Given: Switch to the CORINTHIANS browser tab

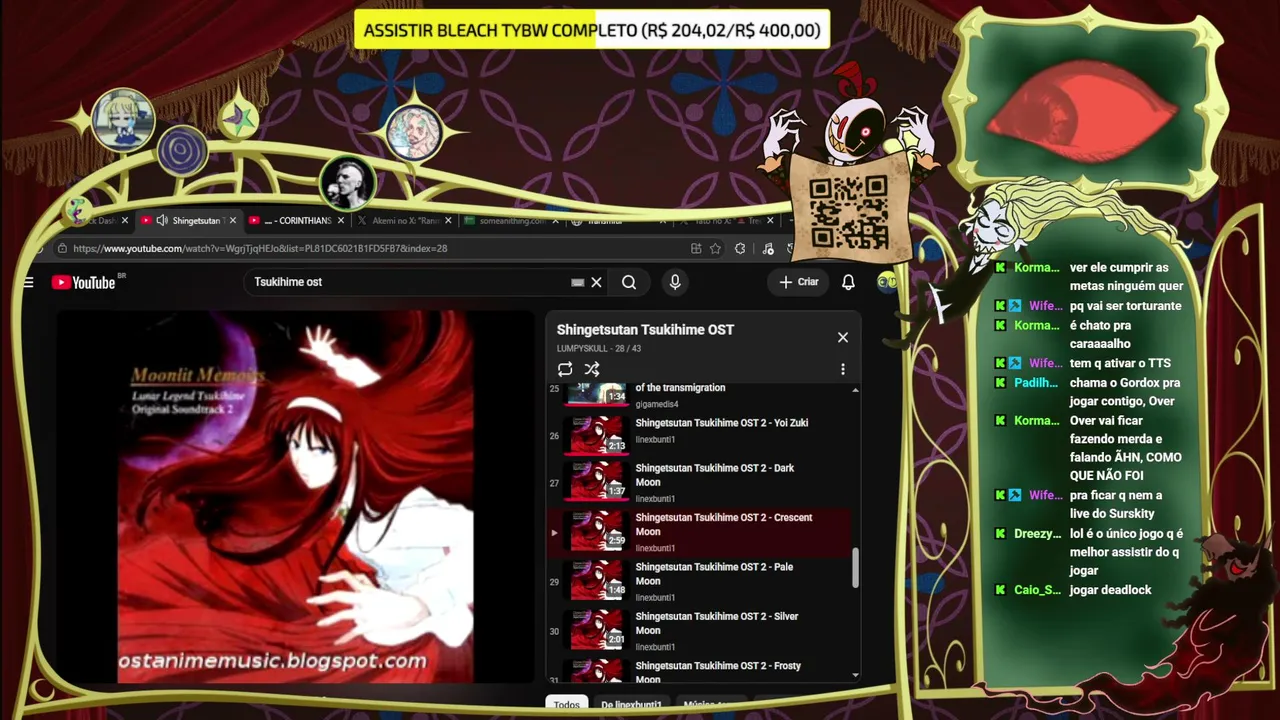Looking at the screenshot, I should [x=298, y=220].
